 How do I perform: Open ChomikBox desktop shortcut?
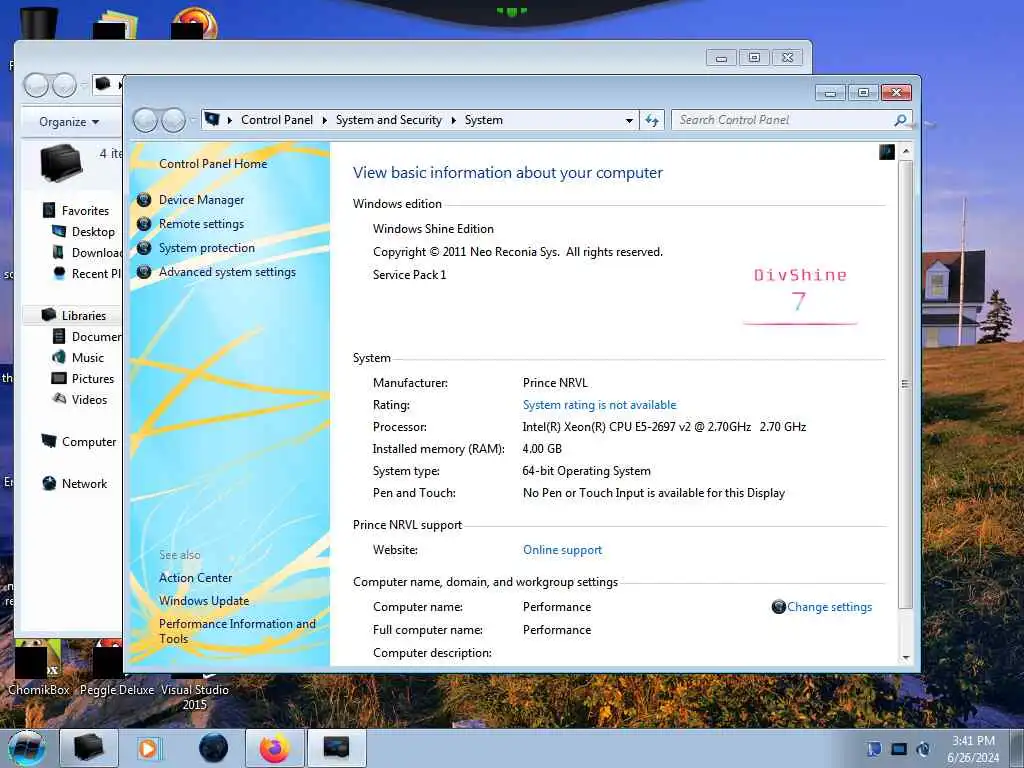[x=39, y=669]
